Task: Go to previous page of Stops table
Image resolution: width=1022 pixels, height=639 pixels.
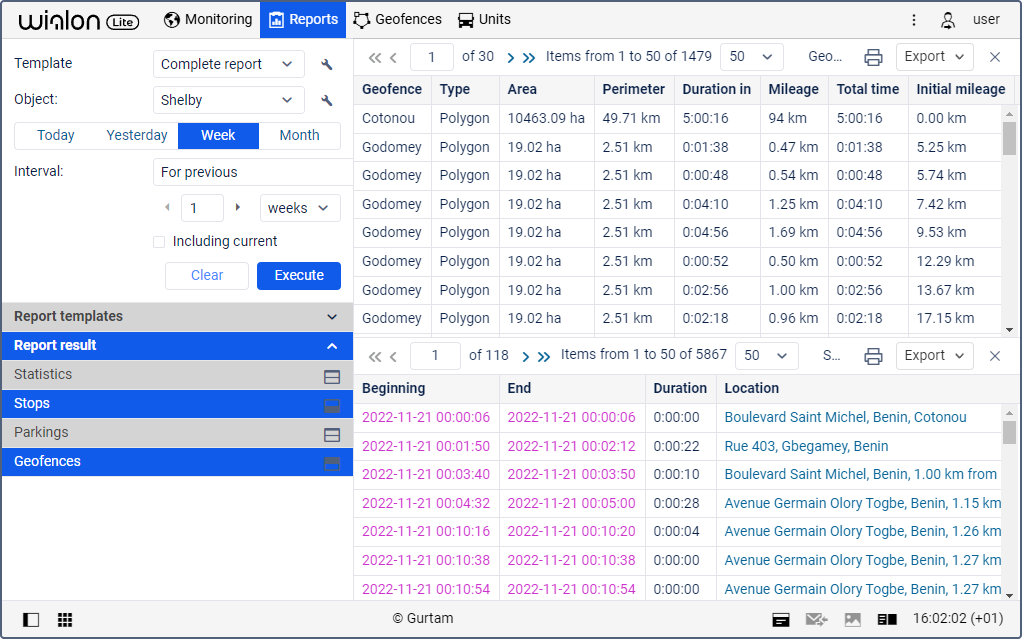Action: click(393, 357)
